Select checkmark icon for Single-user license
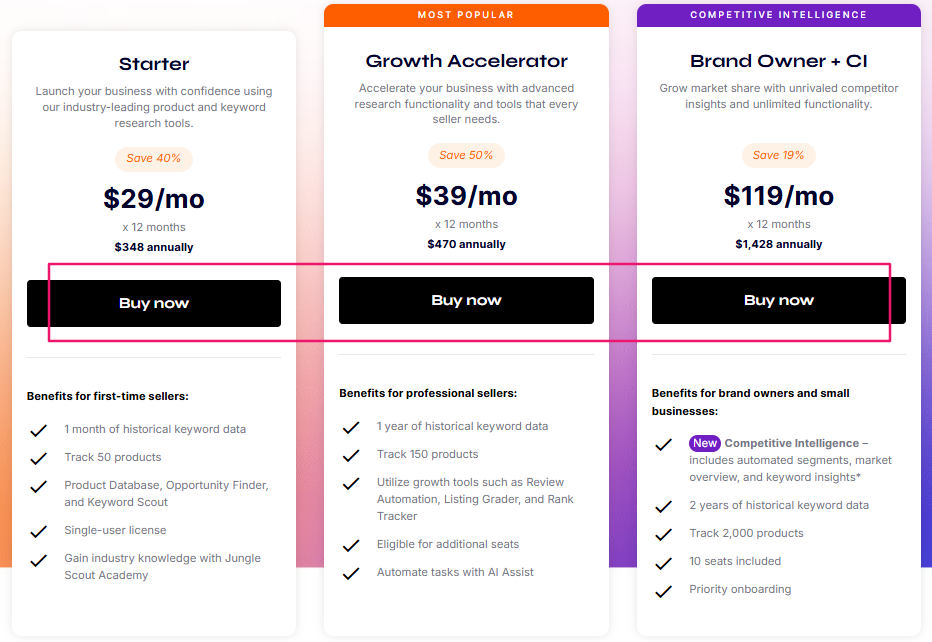 tap(39, 531)
